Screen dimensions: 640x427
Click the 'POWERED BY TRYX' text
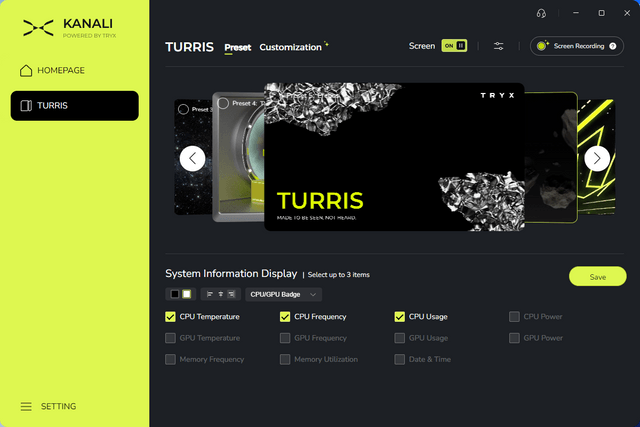(89, 36)
